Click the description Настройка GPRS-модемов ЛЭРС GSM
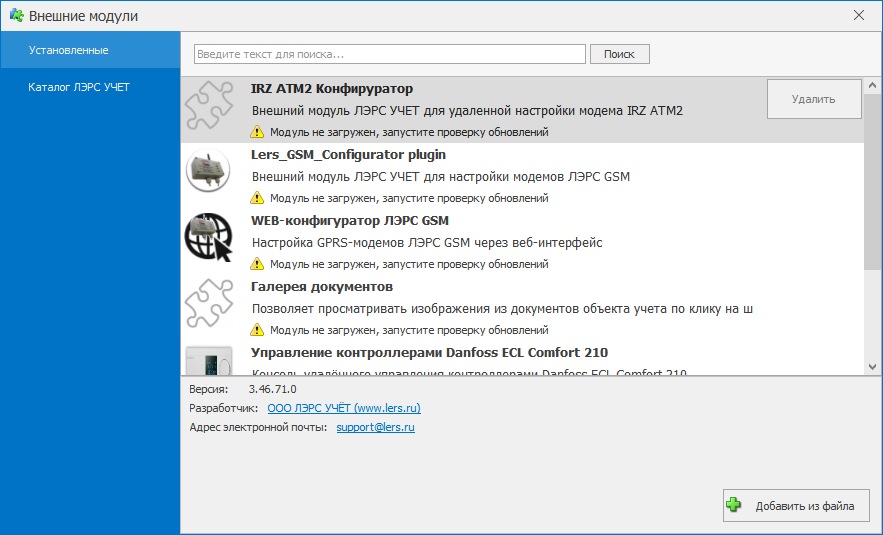 427,242
